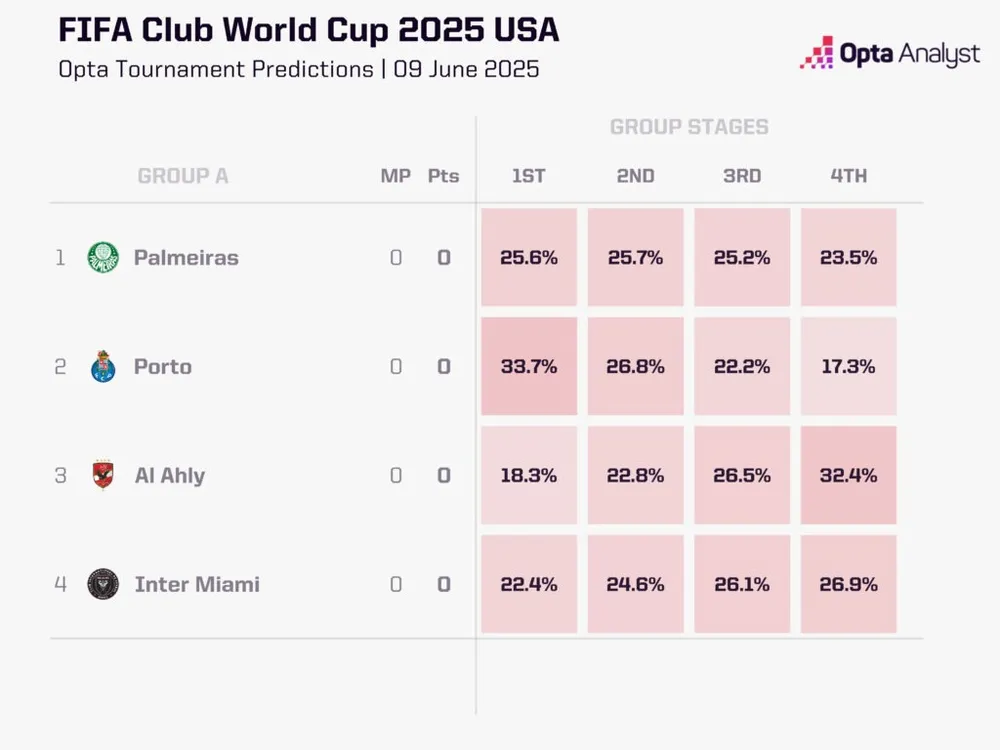Viewport: 1000px width, 750px height.
Task: Click the Al Ahly club crest
Action: point(102,475)
